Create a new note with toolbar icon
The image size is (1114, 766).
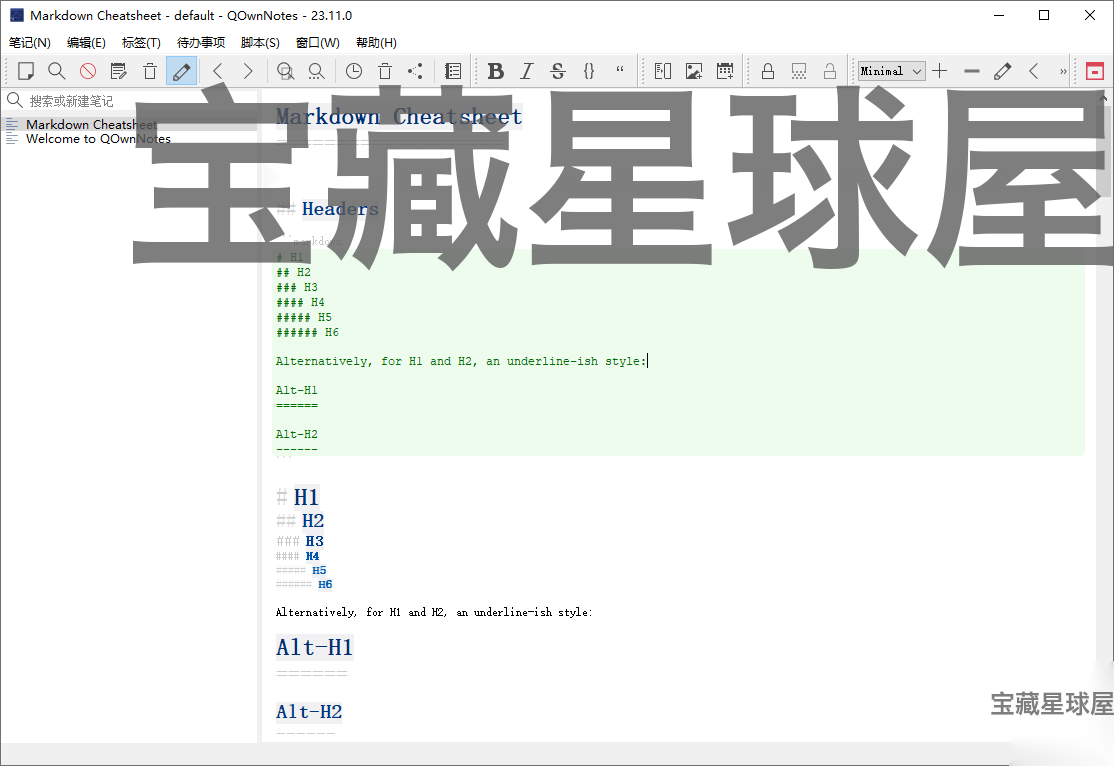pyautogui.click(x=26, y=71)
